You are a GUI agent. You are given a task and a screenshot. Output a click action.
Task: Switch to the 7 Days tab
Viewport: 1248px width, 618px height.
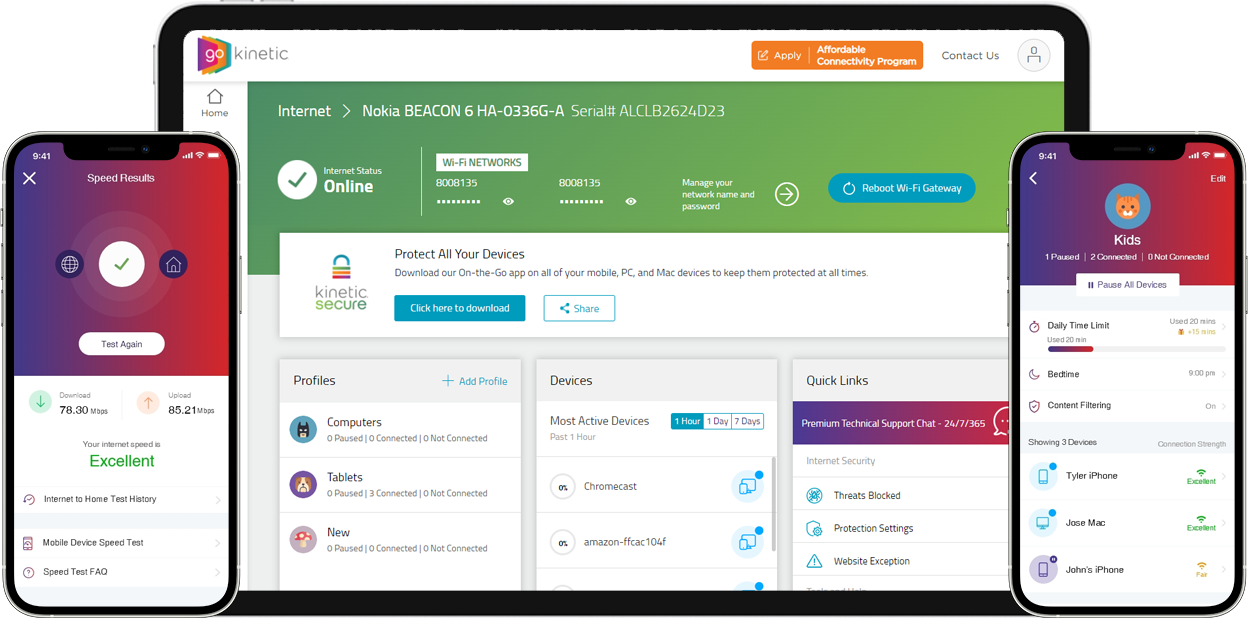[x=747, y=421]
